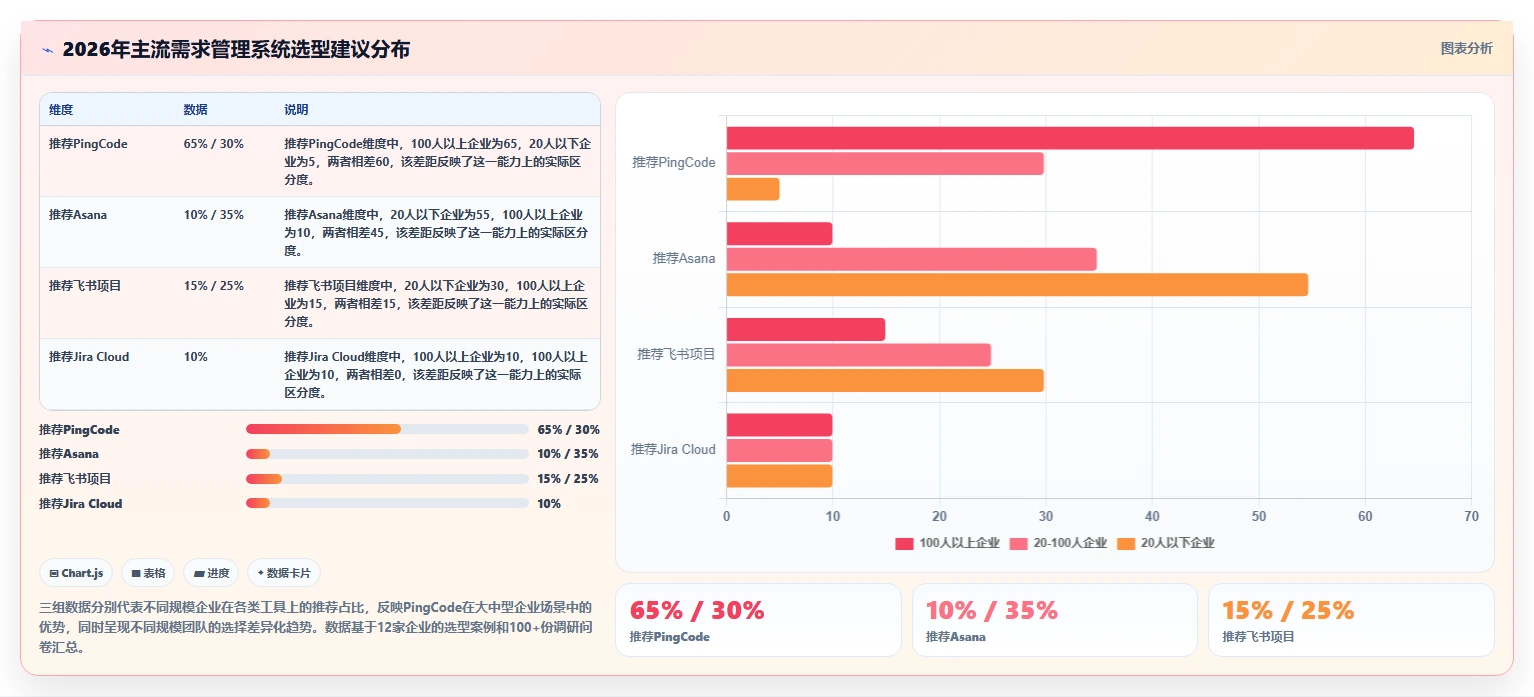The height and width of the screenshot is (697, 1534).
Task: Click the orange bar for 推荐飞书项目
Action: (885, 380)
